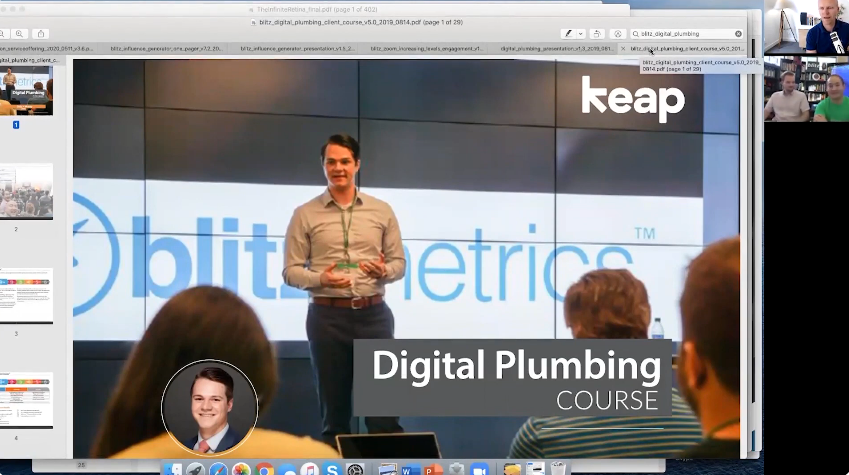Clear the search field text

click(x=739, y=34)
